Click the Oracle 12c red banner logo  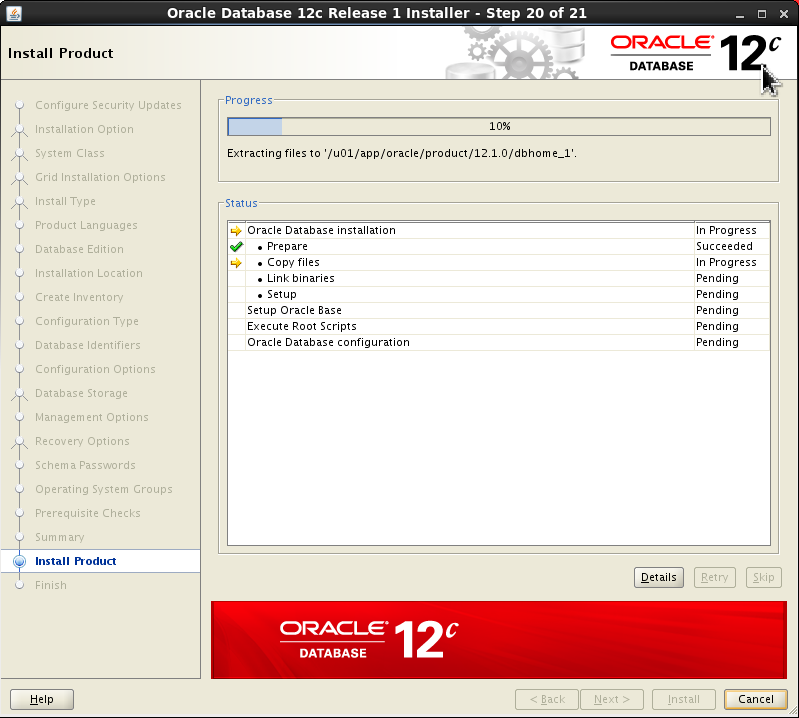click(x=369, y=640)
